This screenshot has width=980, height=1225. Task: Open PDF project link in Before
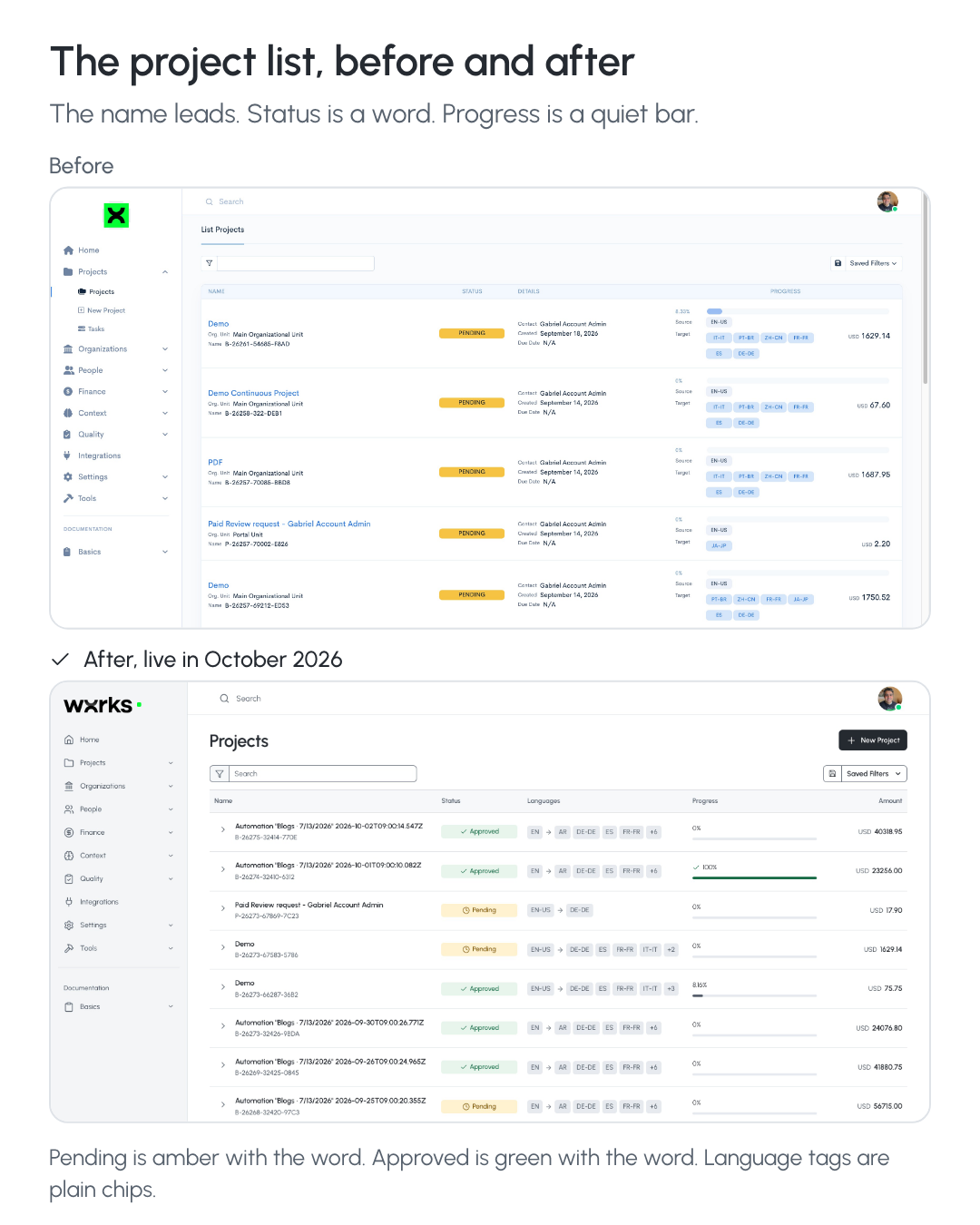[x=215, y=462]
